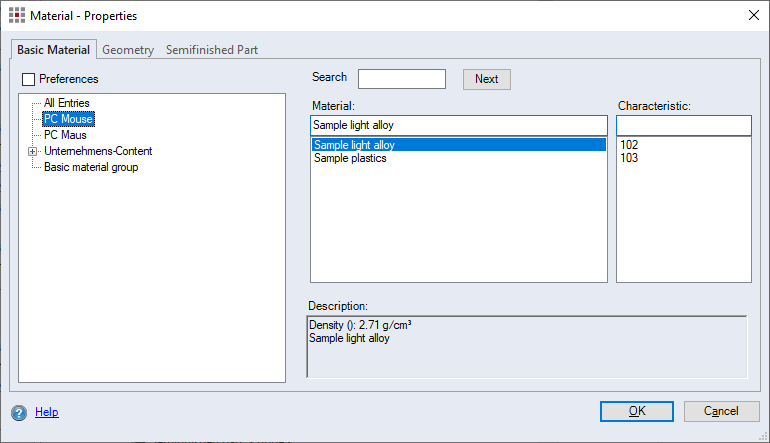This screenshot has width=770, height=443.
Task: Choose Basic material group in tree
Action: coord(91,167)
